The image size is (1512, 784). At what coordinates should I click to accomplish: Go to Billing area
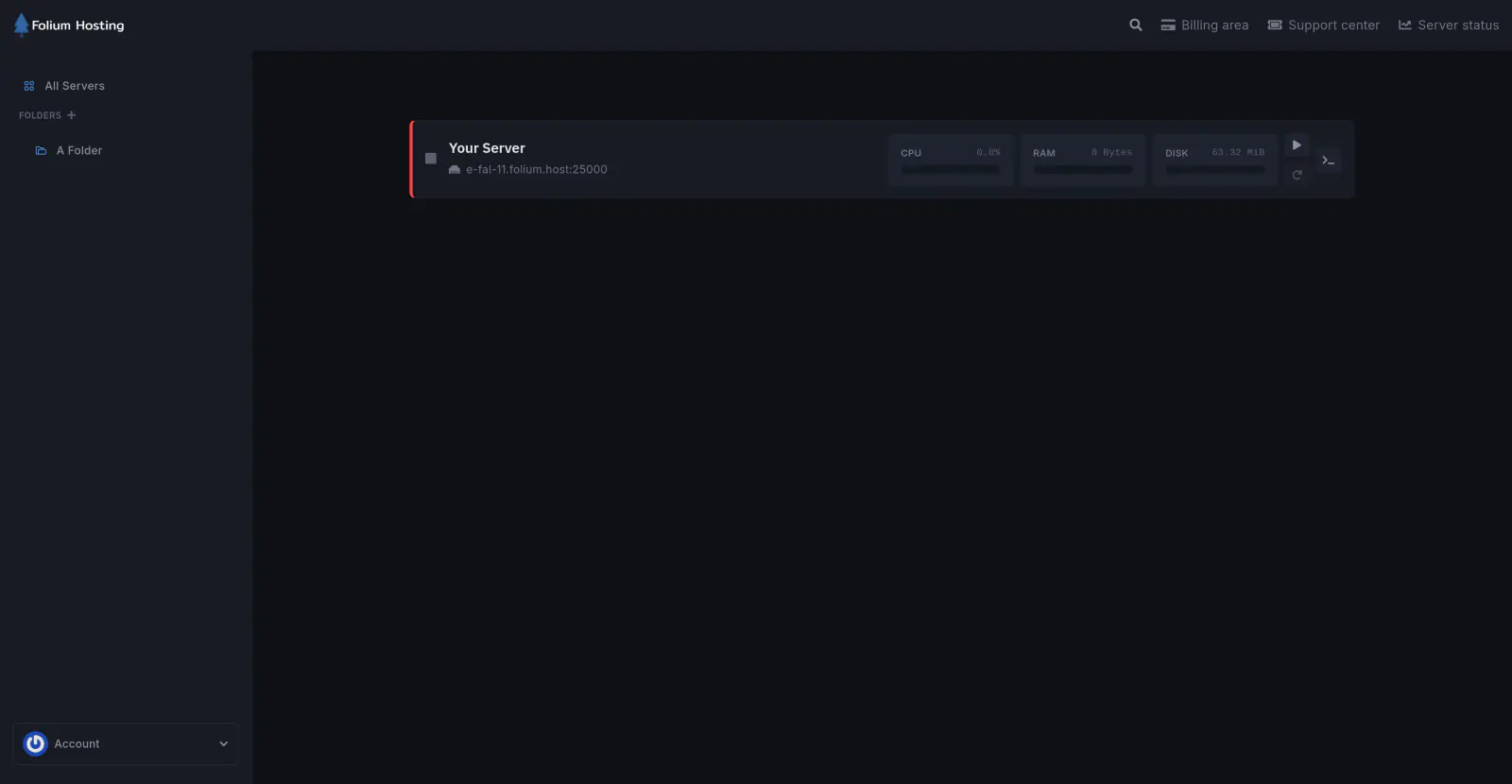[x=1204, y=26]
